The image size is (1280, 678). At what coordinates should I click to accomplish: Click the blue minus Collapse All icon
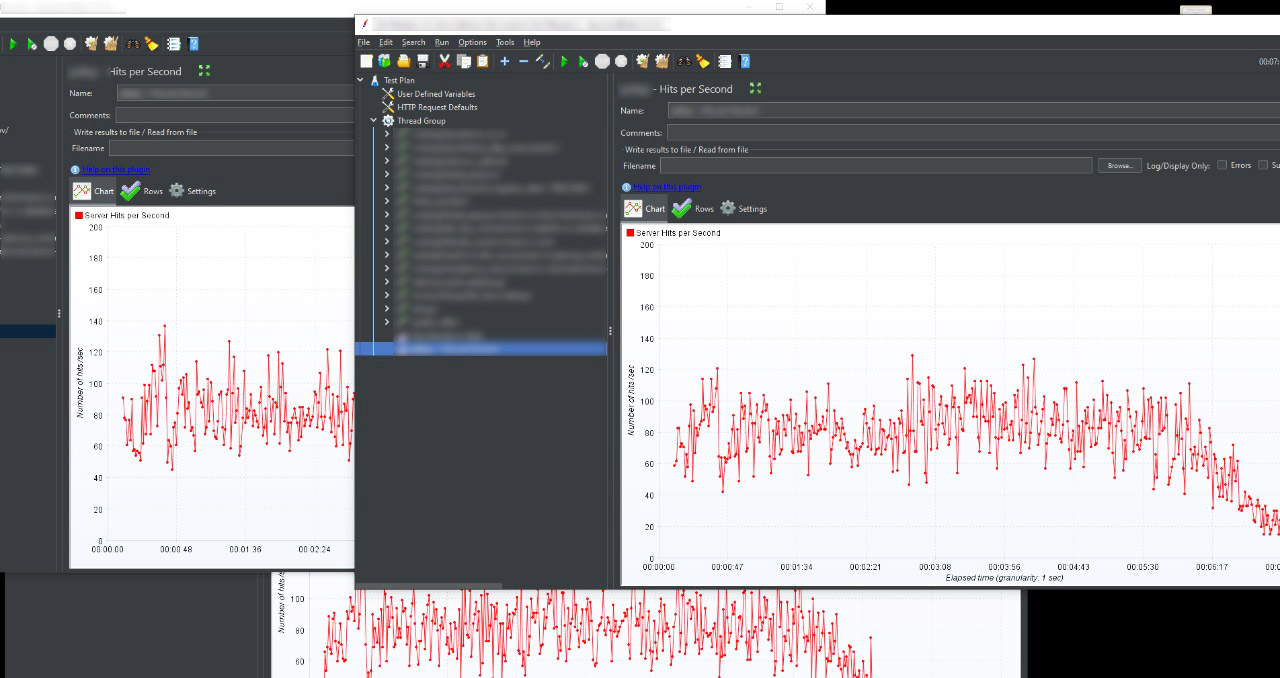523,61
